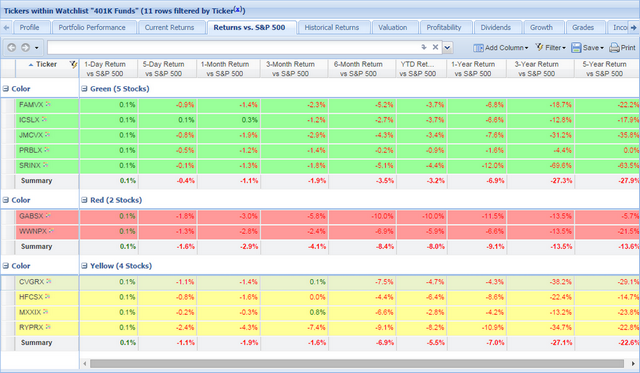Click chart icon next to FAMVX
The image size is (640, 373).
tap(48, 104)
